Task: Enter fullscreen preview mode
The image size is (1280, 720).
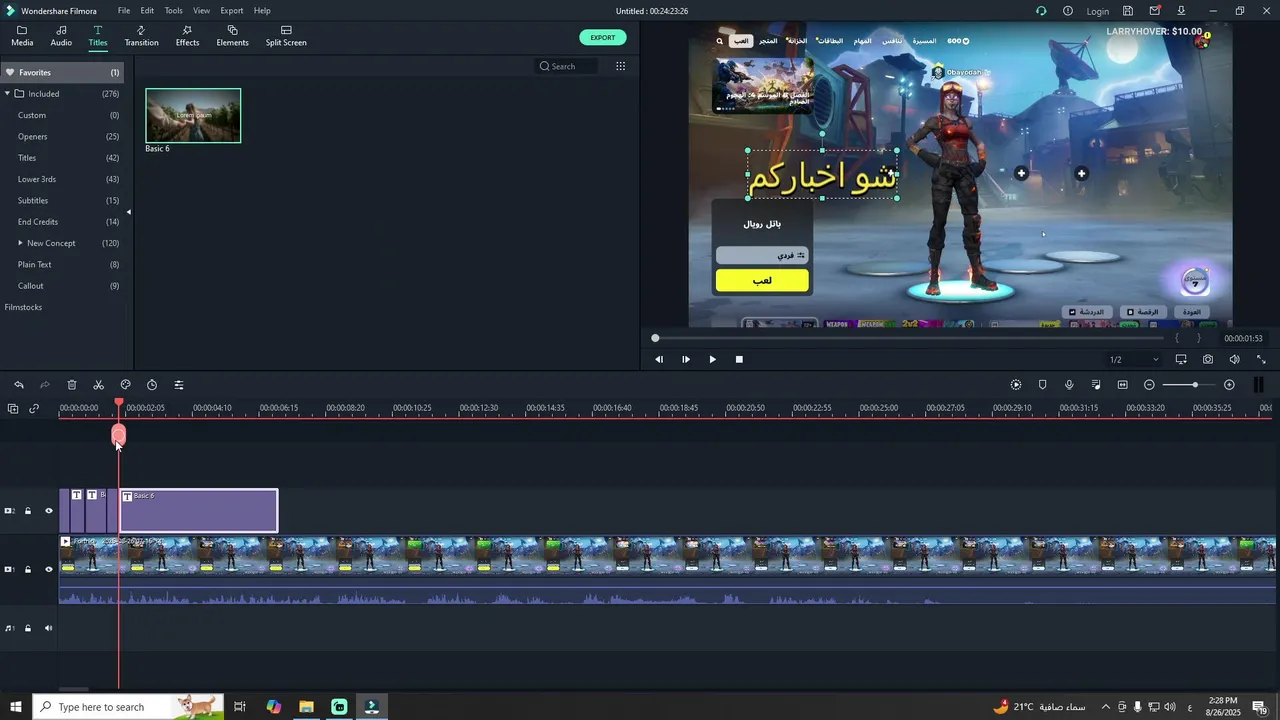Action: pos(1261,359)
